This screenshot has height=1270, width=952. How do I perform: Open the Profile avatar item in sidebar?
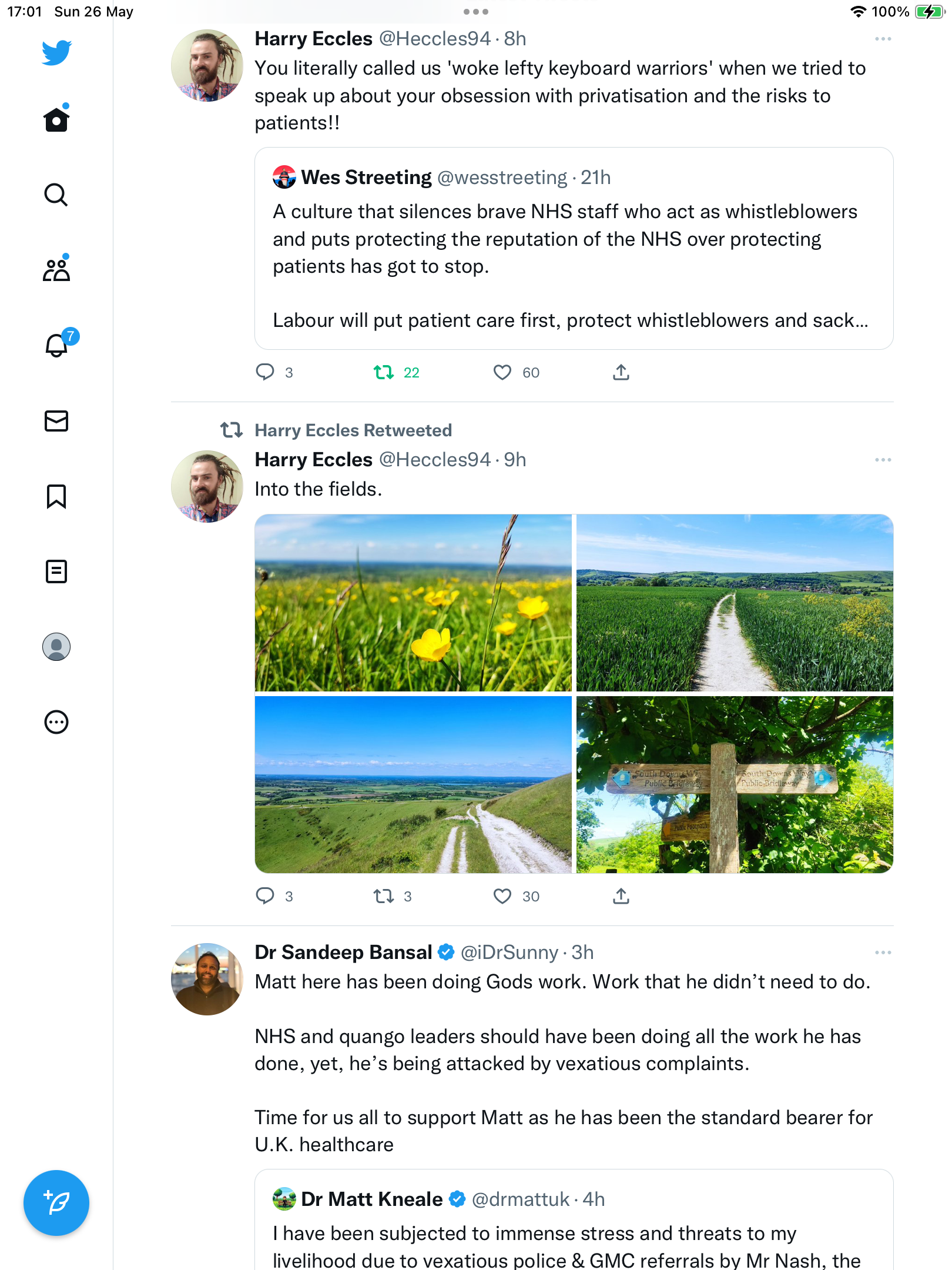56,647
